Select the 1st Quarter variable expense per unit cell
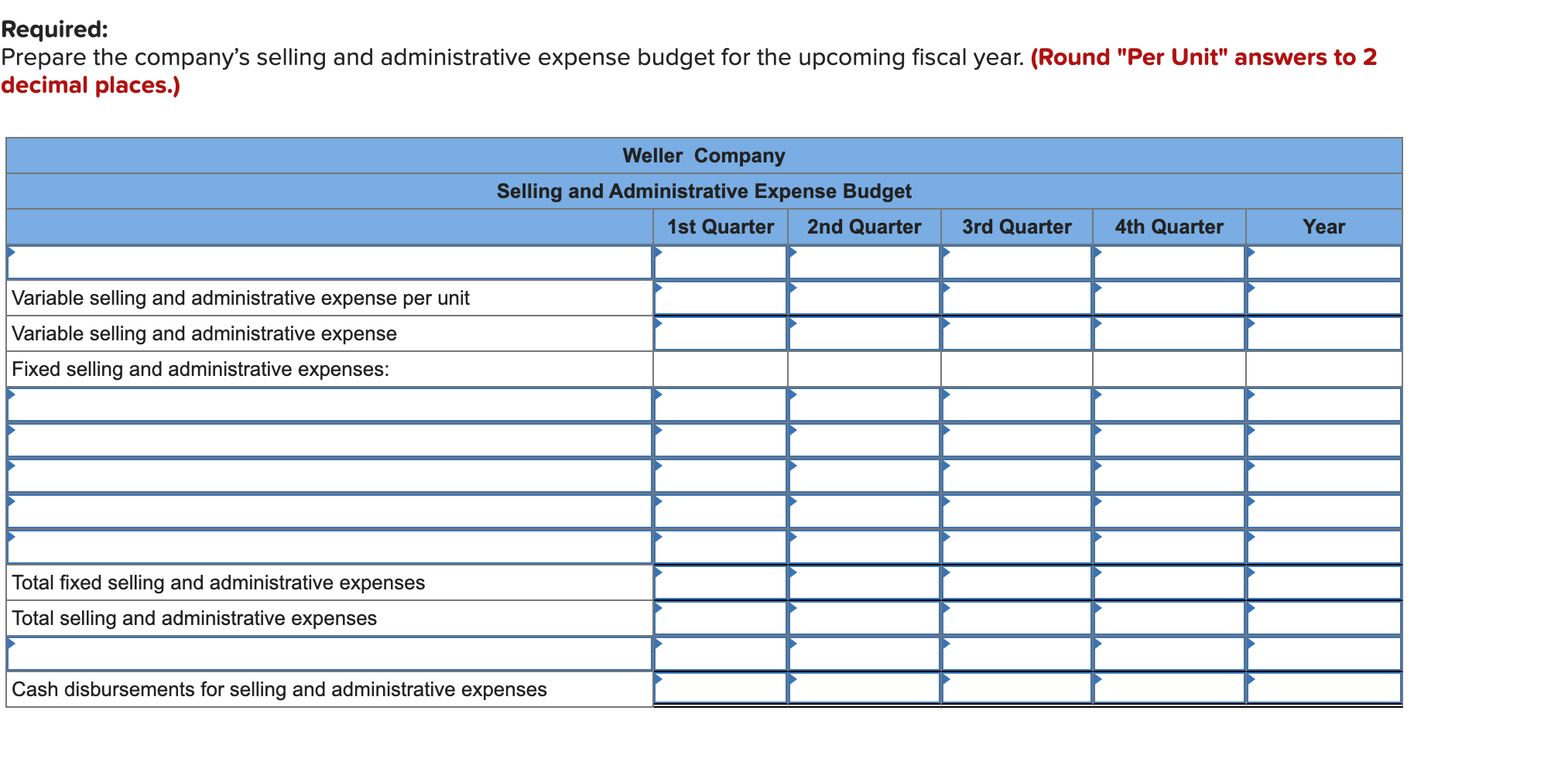This screenshot has width=1568, height=765. click(x=721, y=298)
